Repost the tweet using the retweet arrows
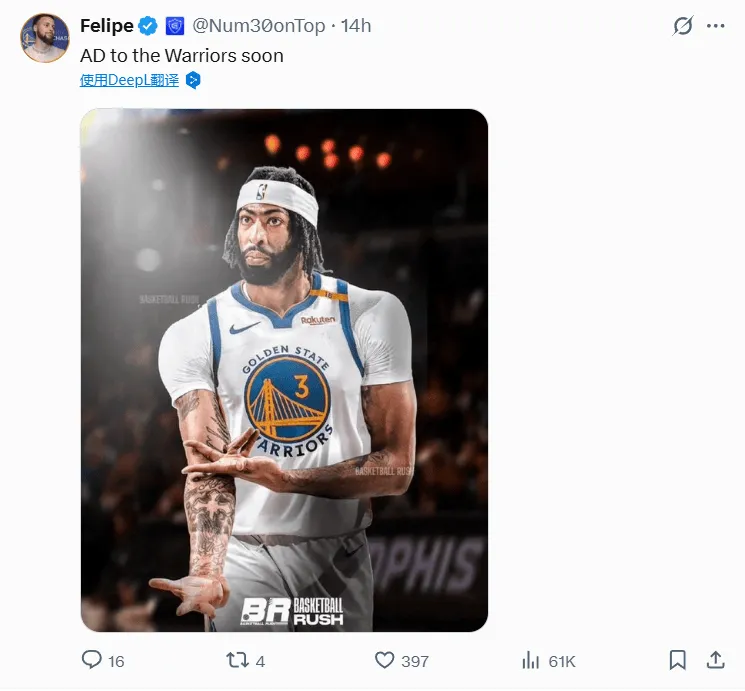This screenshot has width=745, height=691. (237, 660)
